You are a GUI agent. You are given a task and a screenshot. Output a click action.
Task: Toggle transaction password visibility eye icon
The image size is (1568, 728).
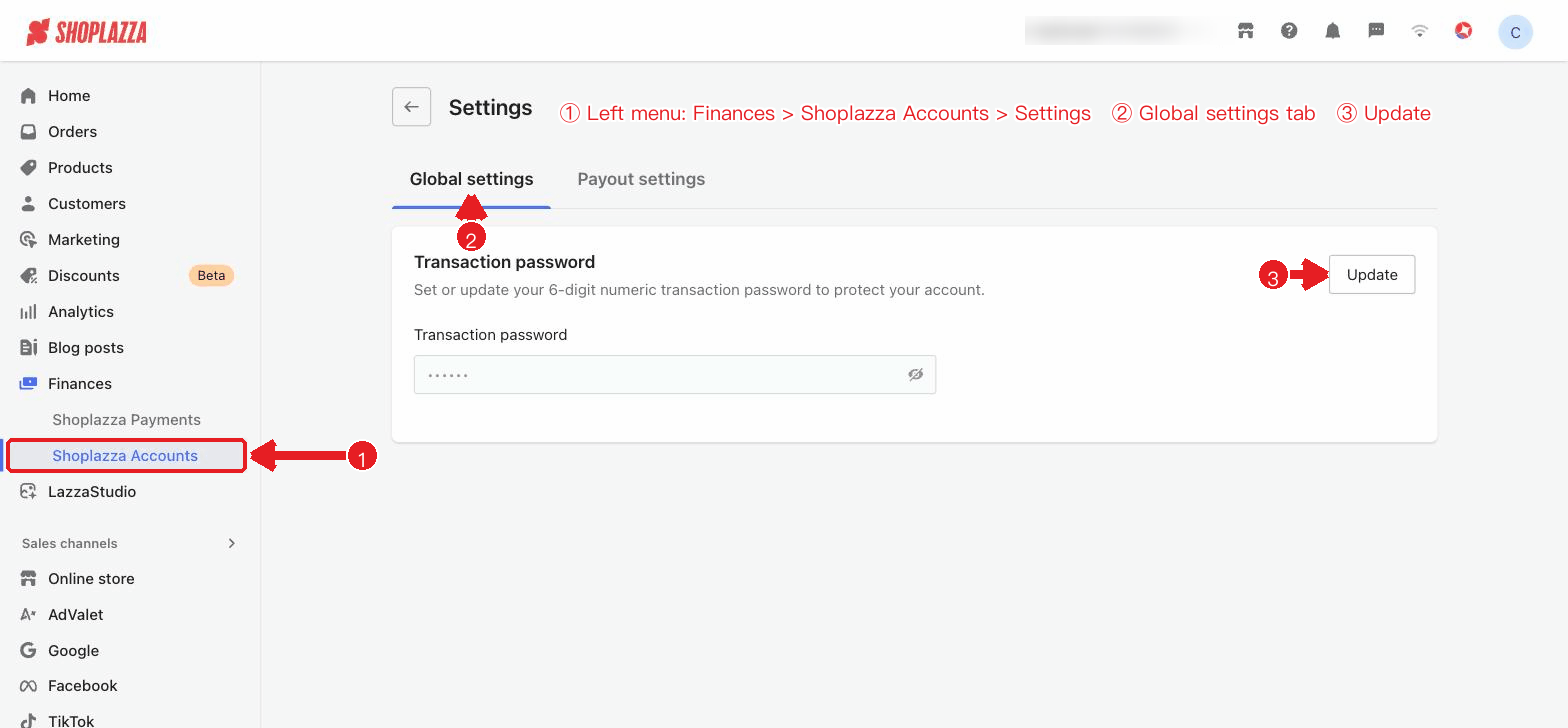(915, 375)
